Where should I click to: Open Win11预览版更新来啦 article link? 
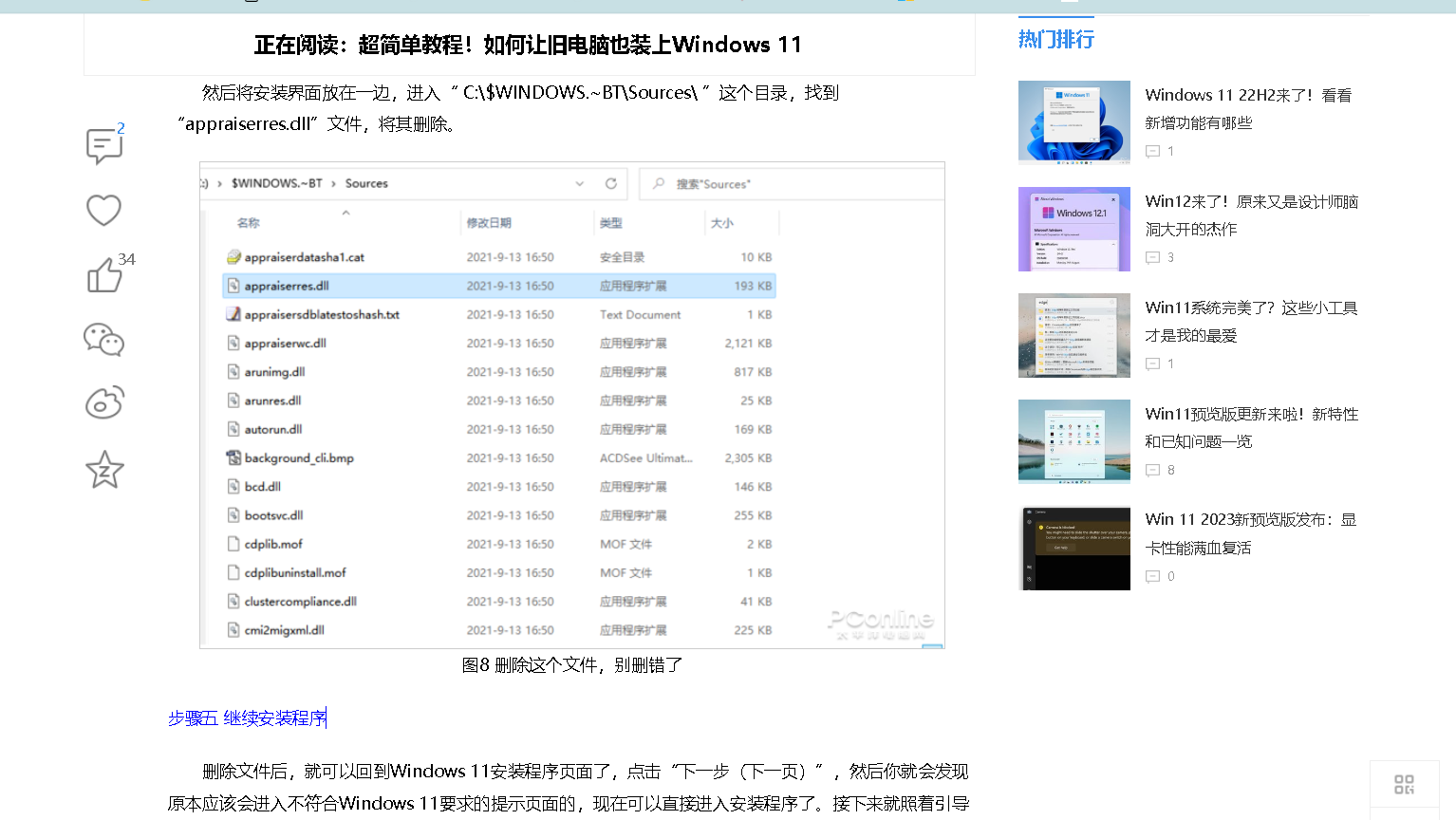pos(1251,428)
